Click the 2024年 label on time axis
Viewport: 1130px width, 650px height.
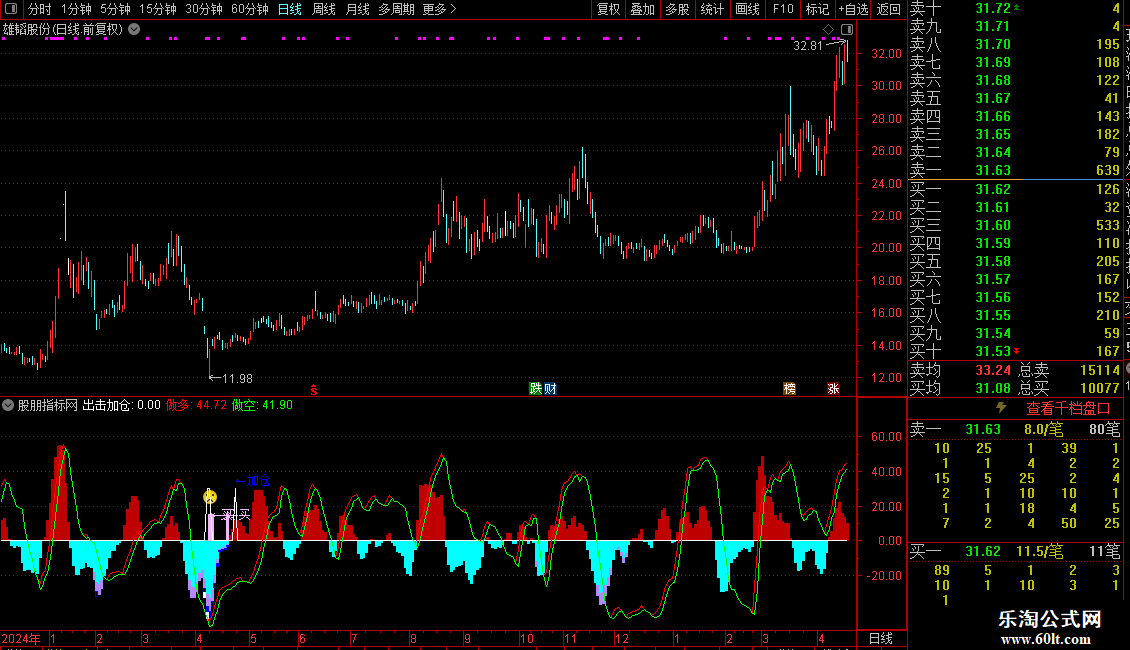click(21, 639)
